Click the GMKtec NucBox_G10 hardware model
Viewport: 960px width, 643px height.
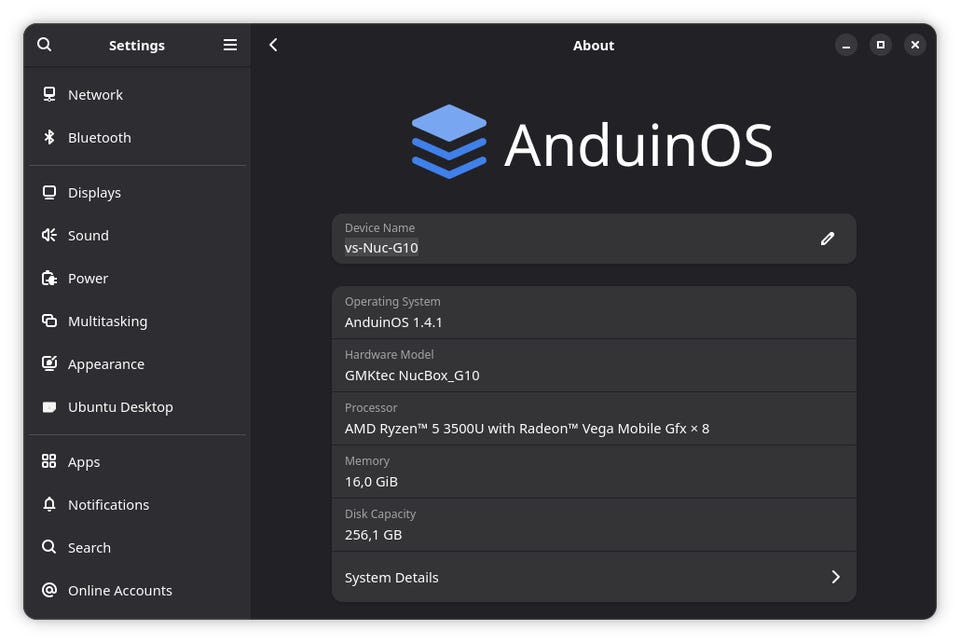point(412,375)
